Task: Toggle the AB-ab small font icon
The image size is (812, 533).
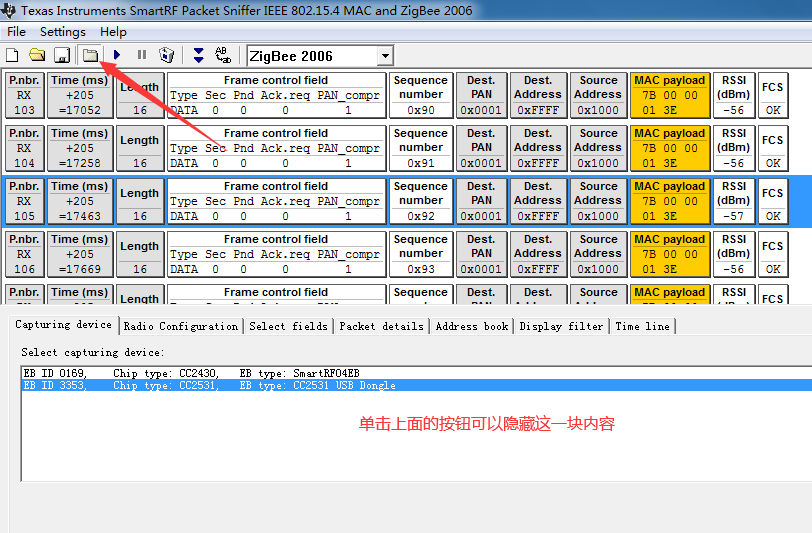Action: click(223, 55)
